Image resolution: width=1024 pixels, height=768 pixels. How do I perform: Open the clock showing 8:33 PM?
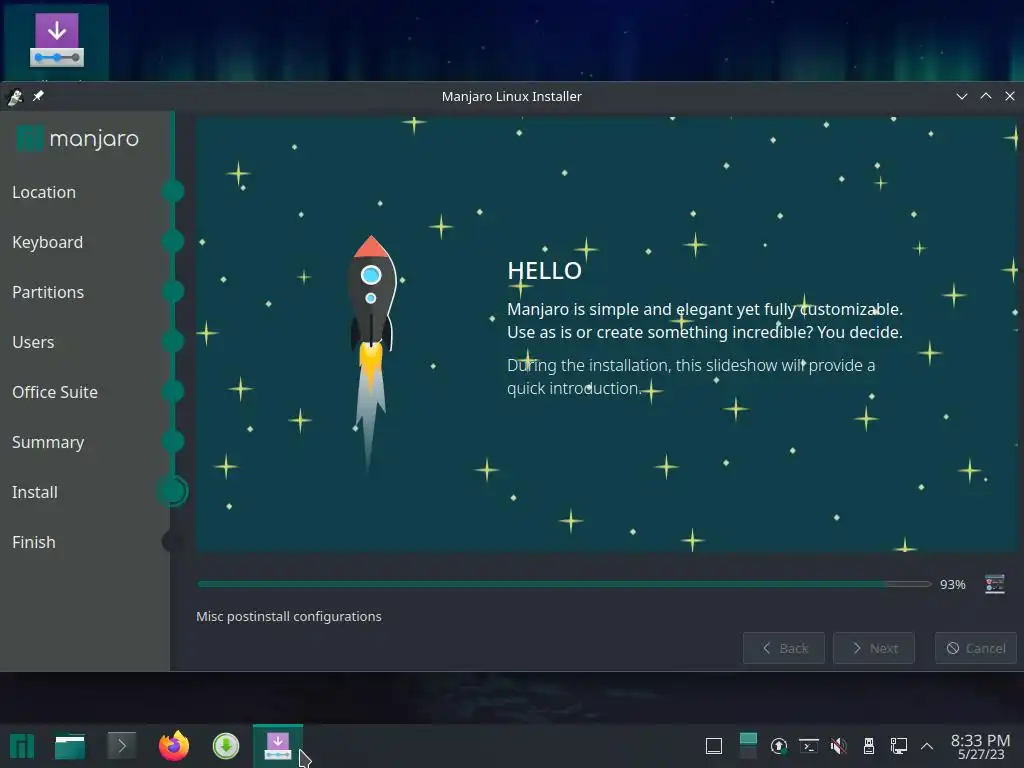(980, 746)
